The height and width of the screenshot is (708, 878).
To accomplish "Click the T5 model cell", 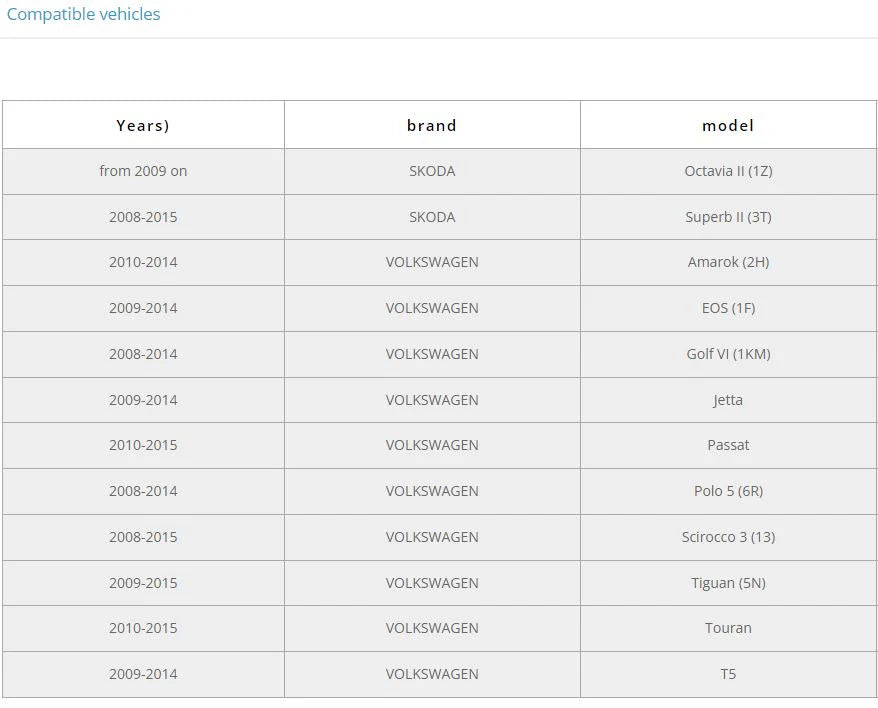I will coord(728,674).
